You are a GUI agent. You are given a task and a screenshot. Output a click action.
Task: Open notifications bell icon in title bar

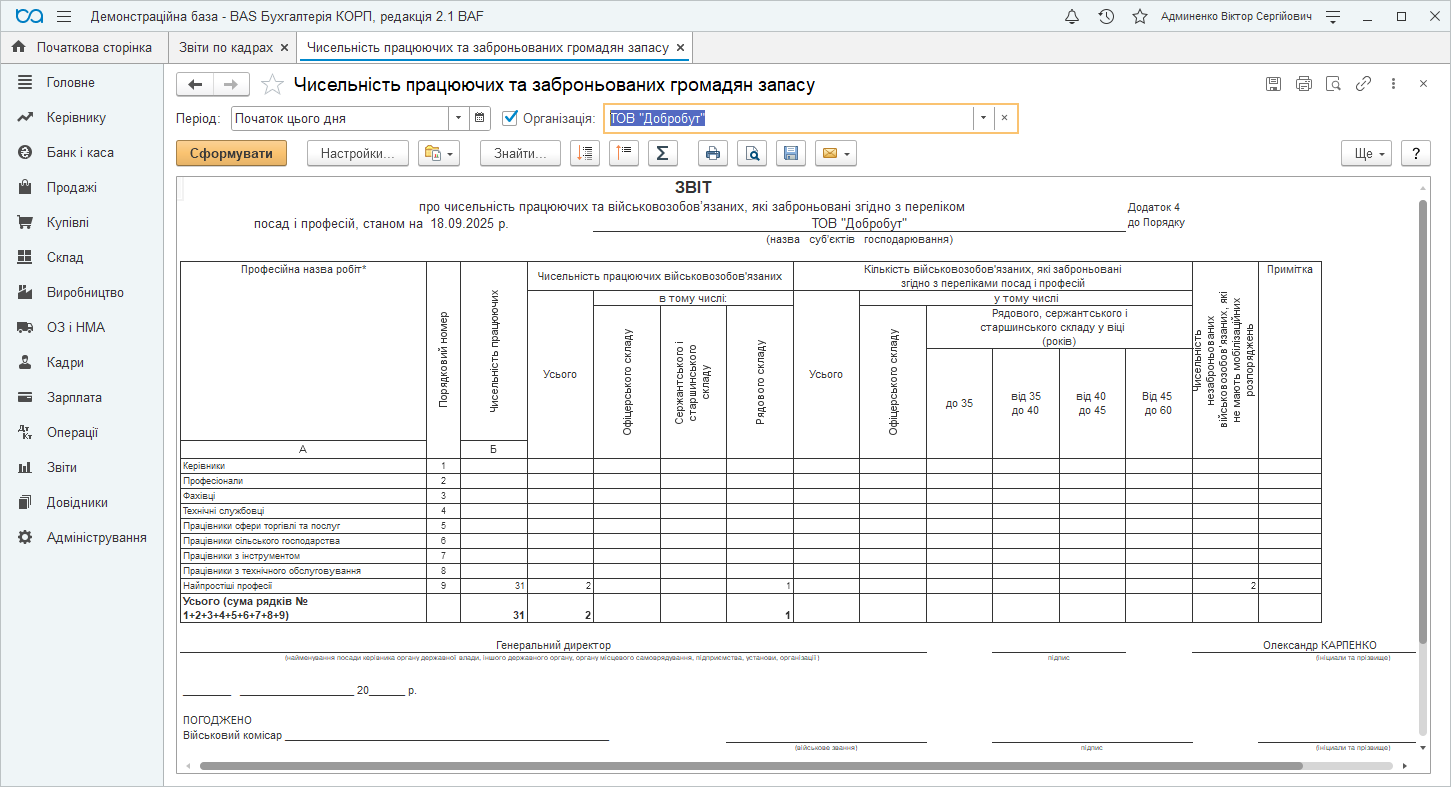(1072, 17)
